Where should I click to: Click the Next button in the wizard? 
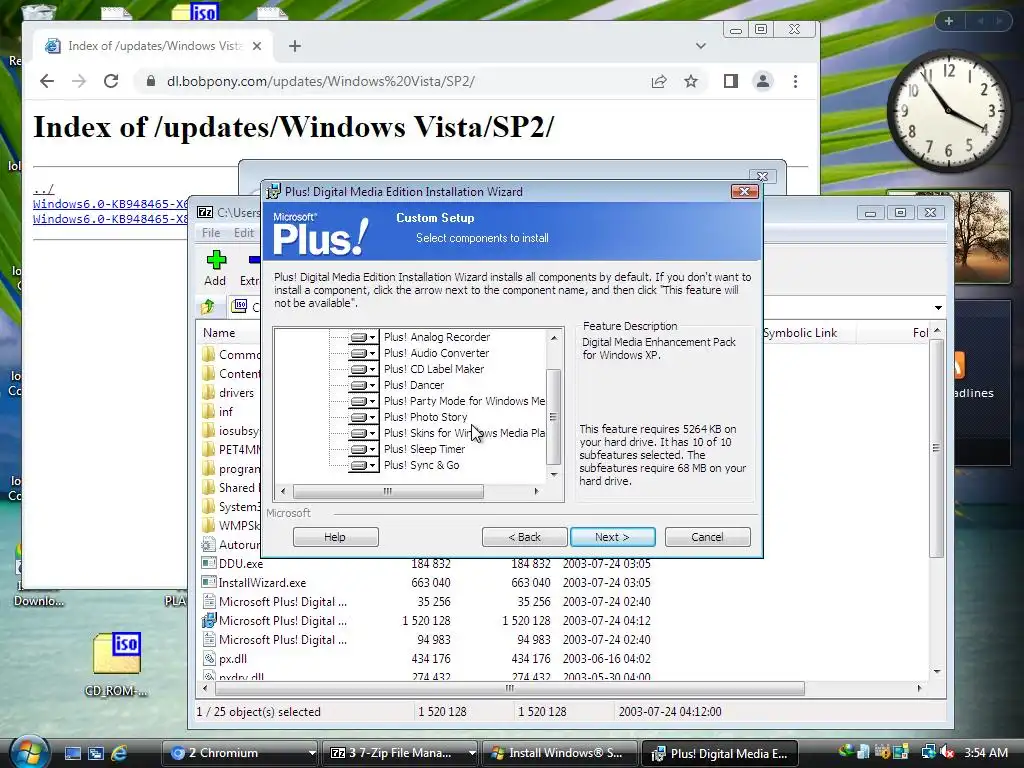coord(612,537)
